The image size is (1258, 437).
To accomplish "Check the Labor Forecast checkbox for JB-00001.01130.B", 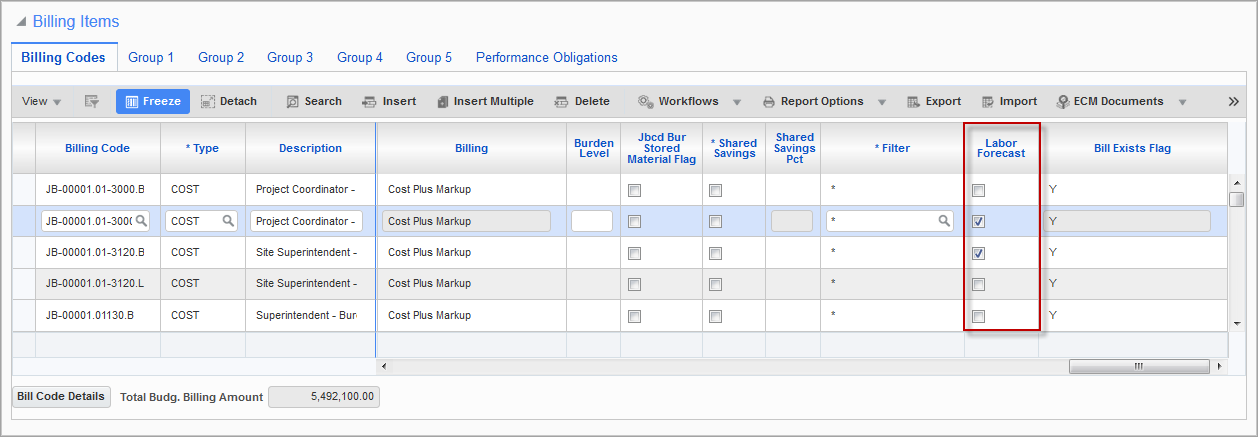I will pos(979,316).
